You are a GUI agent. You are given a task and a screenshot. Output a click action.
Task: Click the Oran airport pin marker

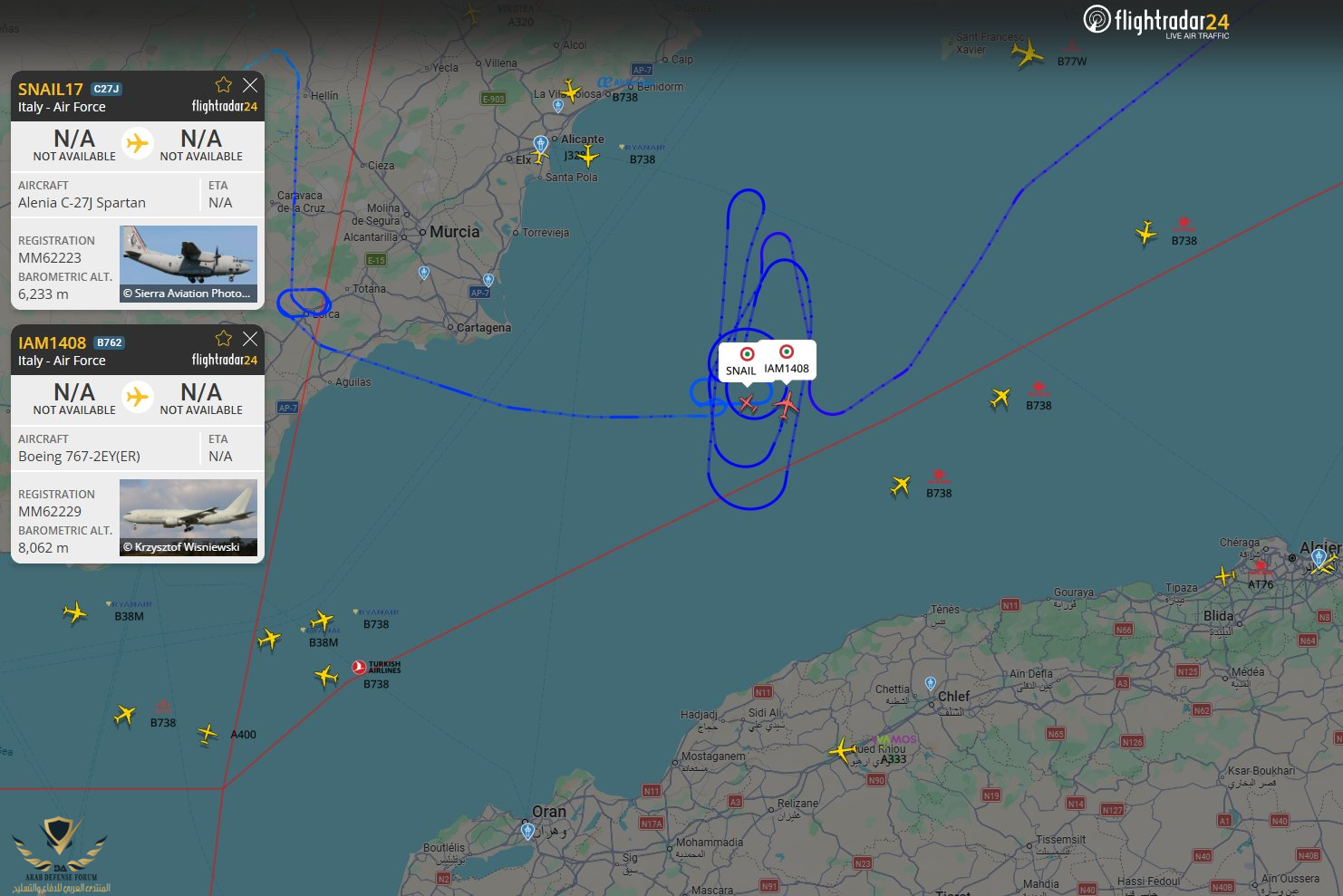pyautogui.click(x=528, y=831)
